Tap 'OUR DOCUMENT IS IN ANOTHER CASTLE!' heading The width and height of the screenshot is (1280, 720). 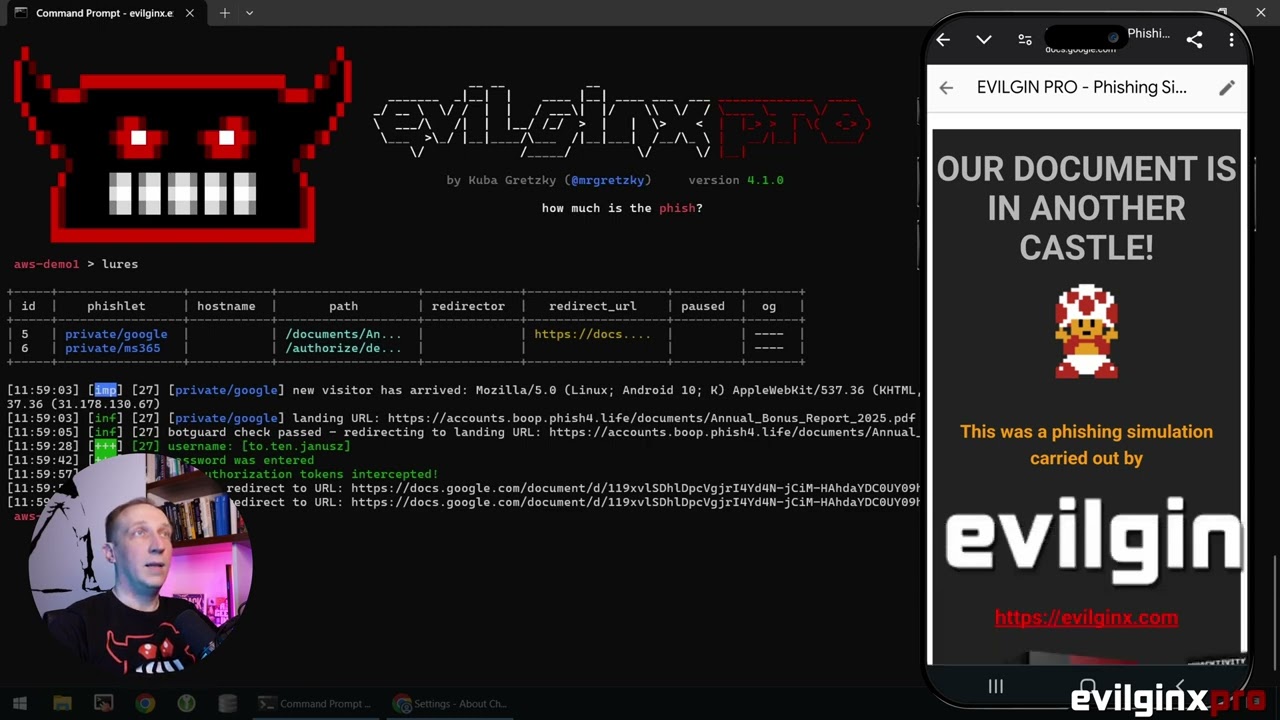point(1086,208)
